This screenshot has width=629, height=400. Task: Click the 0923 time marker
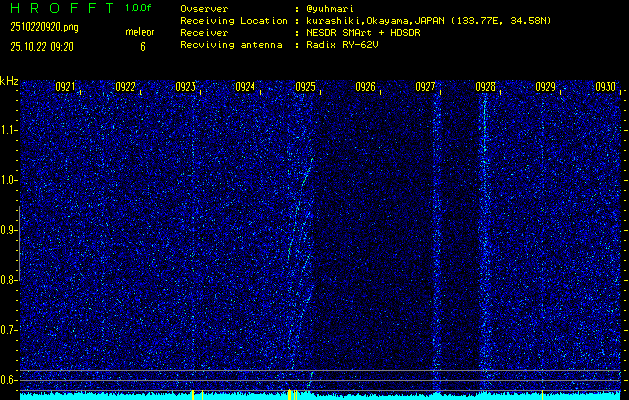(x=185, y=87)
